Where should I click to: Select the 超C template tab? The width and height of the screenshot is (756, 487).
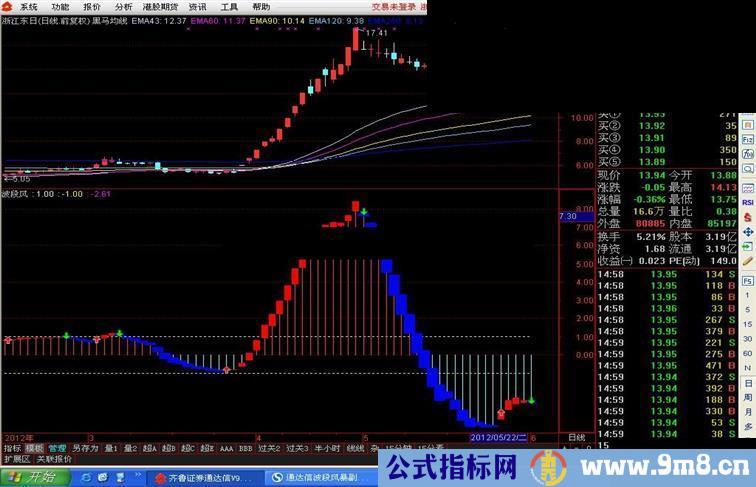tap(188, 448)
